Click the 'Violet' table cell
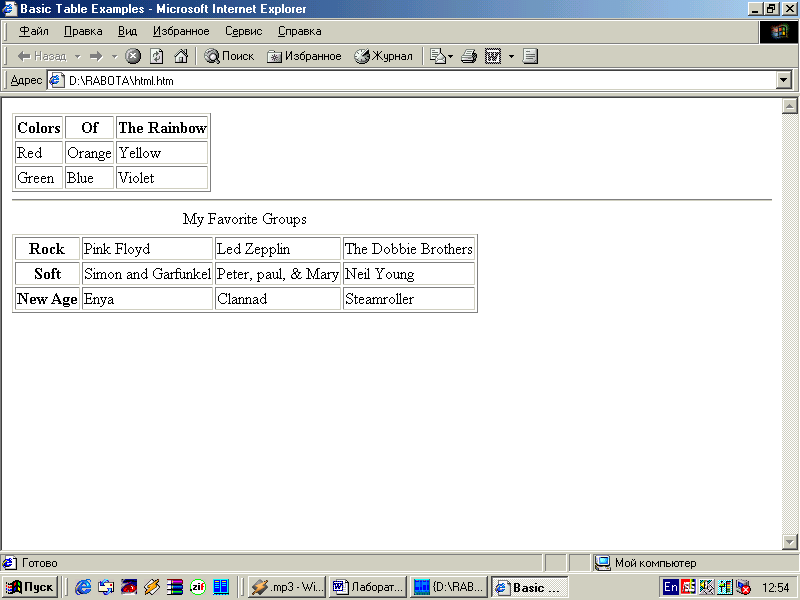Screen dimensions: 800x600 [162, 178]
